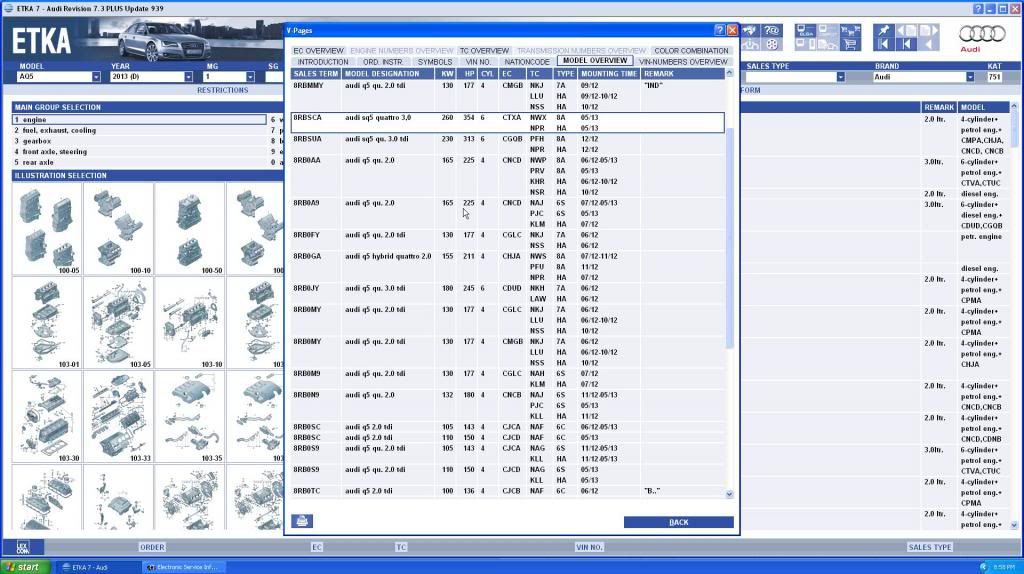This screenshot has height=574, width=1024.
Task: Click the printer icon in V-Pages dialog
Action: 302,521
